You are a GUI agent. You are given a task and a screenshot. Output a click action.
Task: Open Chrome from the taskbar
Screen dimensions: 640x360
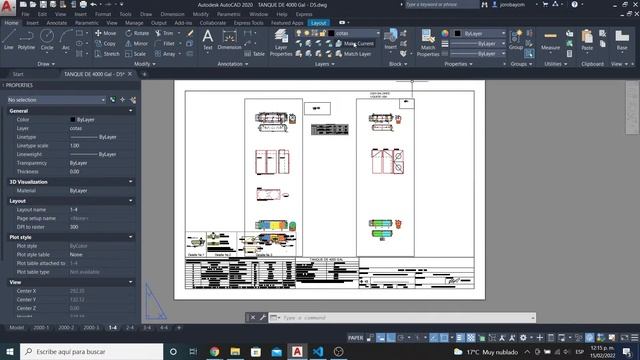[x=214, y=351]
